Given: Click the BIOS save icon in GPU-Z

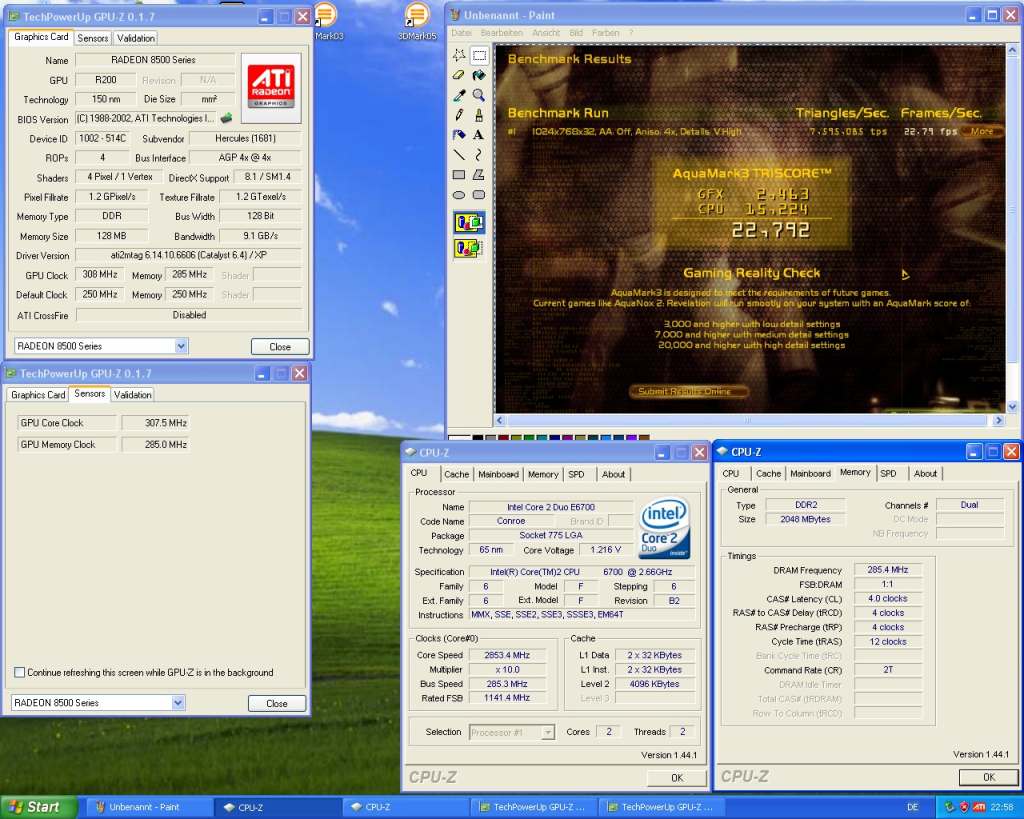Looking at the screenshot, I should pyautogui.click(x=227, y=118).
